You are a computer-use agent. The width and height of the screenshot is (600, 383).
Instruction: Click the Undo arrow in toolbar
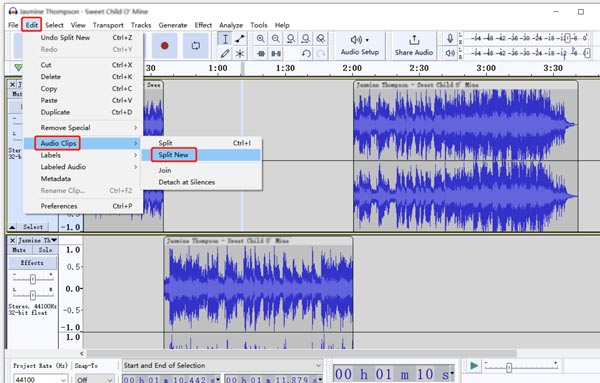pyautogui.click(x=305, y=54)
